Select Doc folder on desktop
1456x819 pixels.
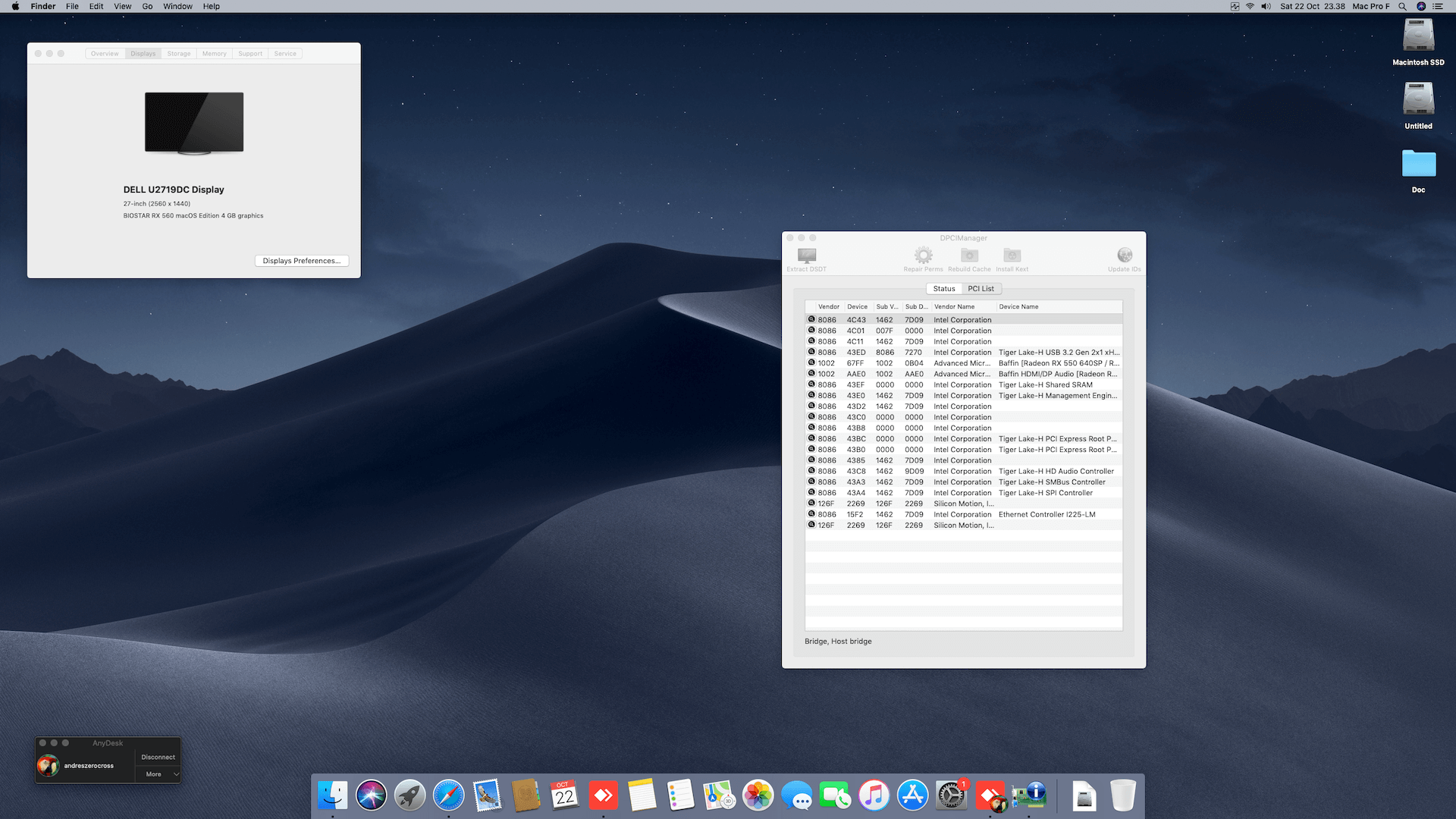1418,171
